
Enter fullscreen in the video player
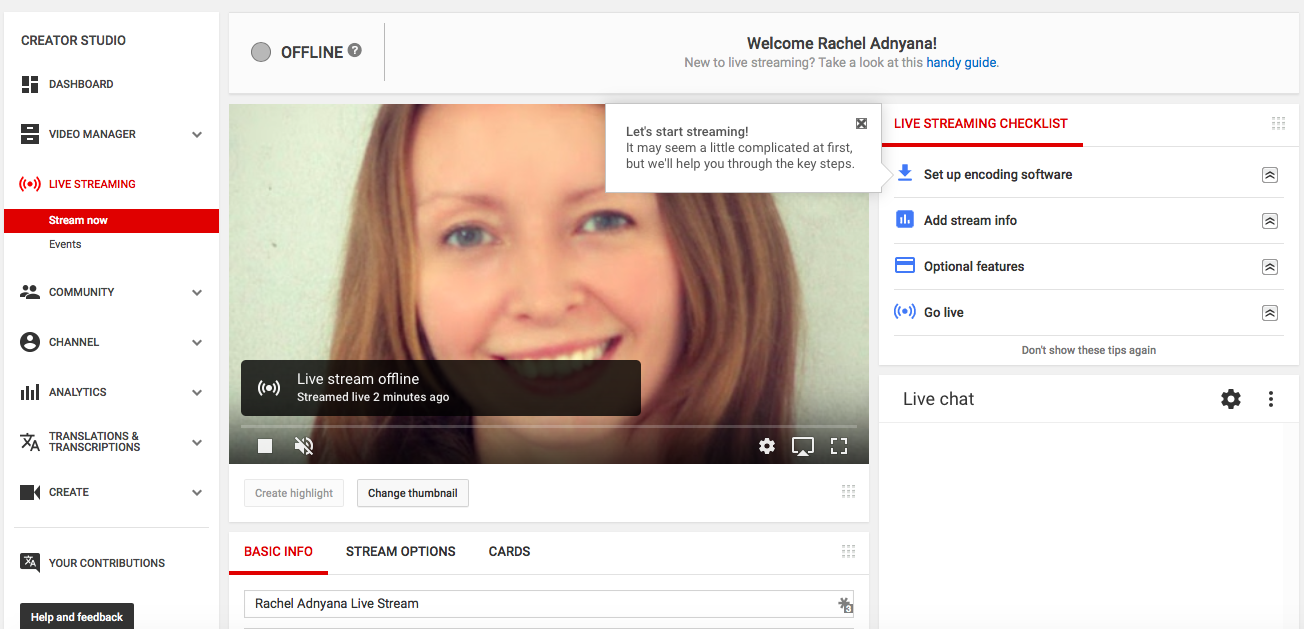coord(839,446)
